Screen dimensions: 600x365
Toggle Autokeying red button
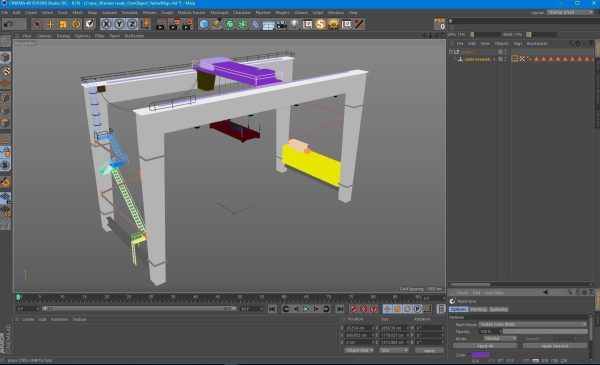click(364, 309)
